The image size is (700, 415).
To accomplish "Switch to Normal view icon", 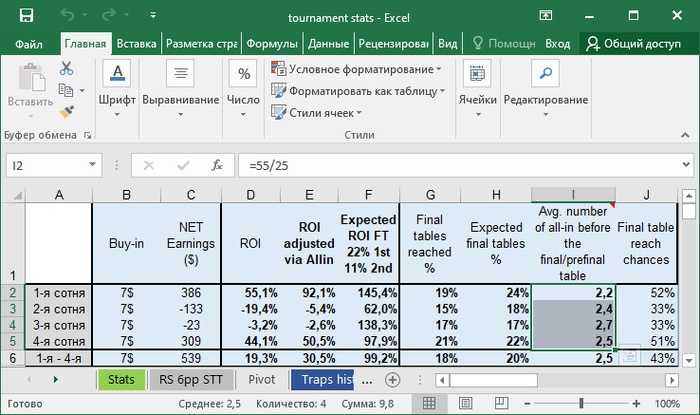I will click(429, 403).
